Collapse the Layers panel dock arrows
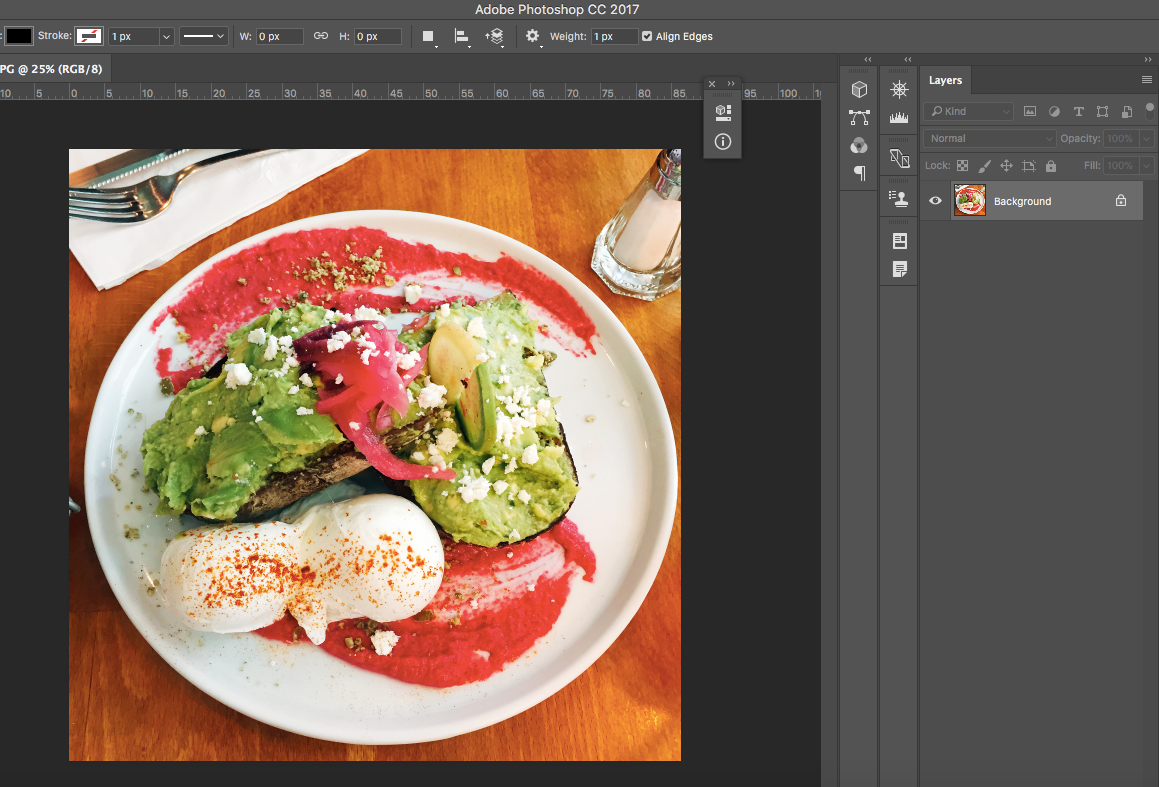 (x=1148, y=59)
